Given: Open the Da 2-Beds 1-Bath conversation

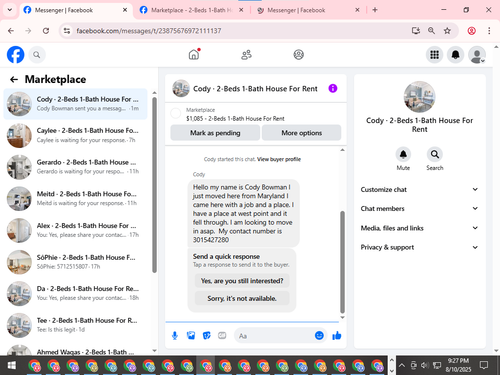Looking at the screenshot, I should point(76,293).
